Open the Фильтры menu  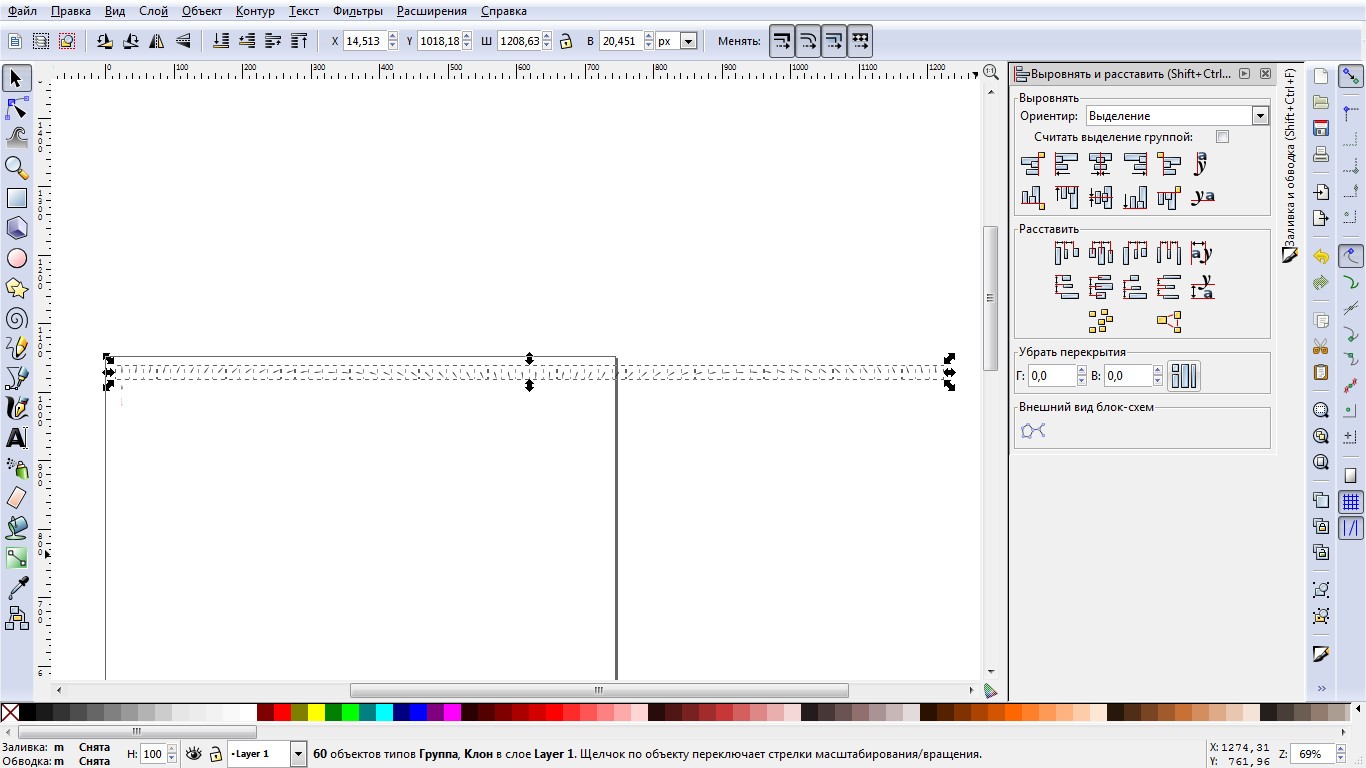click(x=358, y=11)
